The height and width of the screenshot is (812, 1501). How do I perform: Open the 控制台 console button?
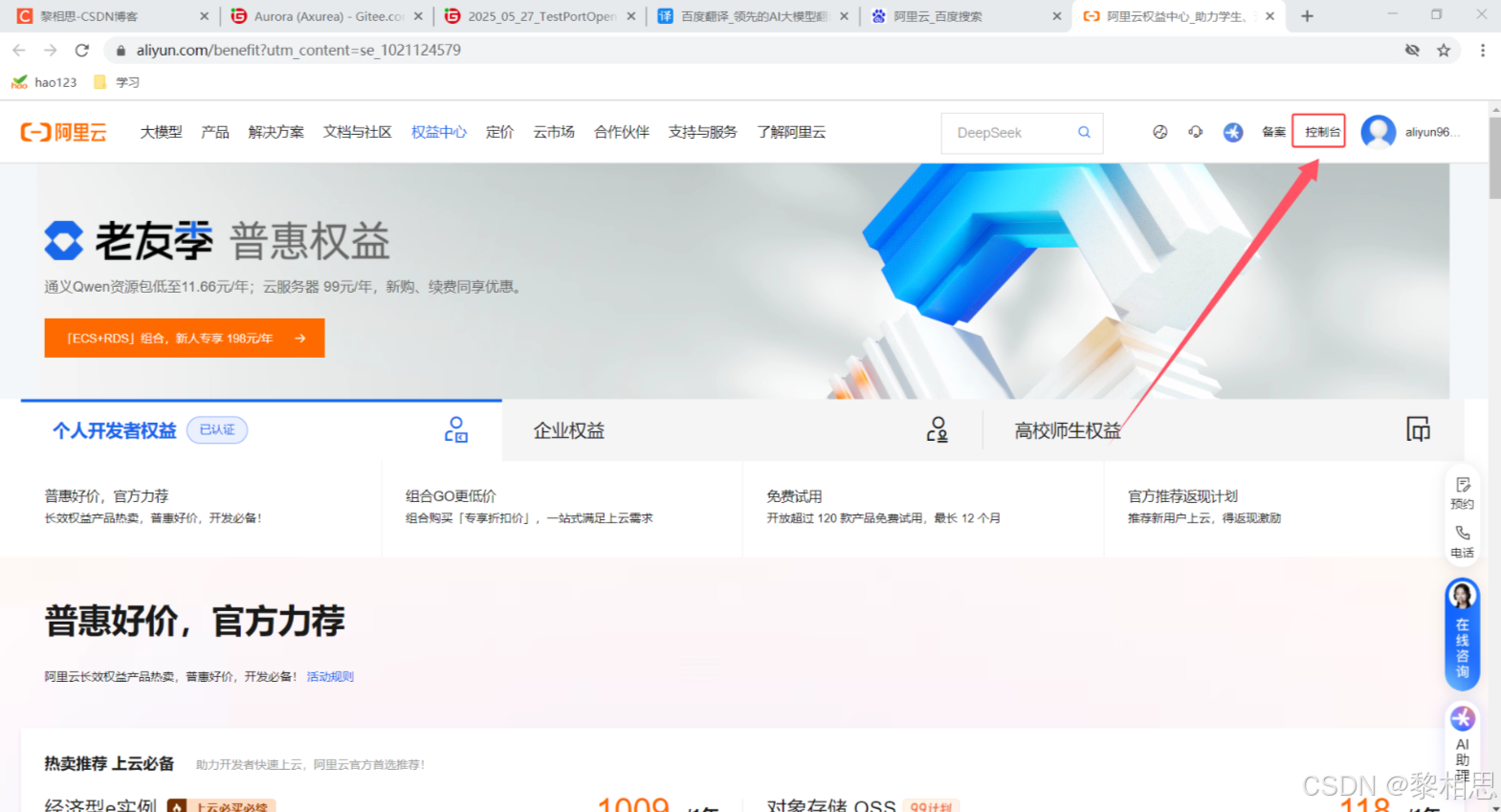1318,131
